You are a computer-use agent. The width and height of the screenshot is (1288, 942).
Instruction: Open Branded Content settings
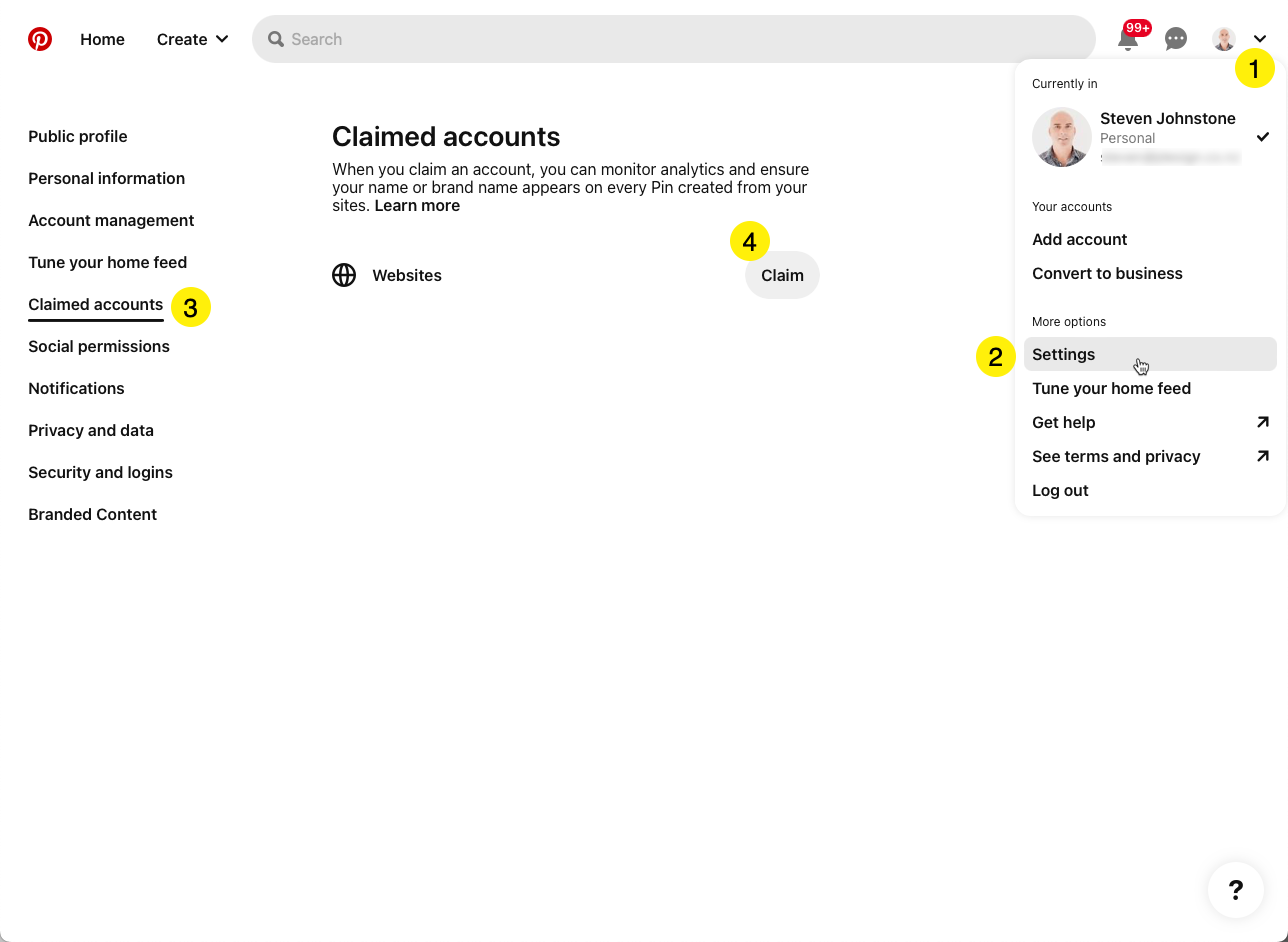tap(92, 514)
